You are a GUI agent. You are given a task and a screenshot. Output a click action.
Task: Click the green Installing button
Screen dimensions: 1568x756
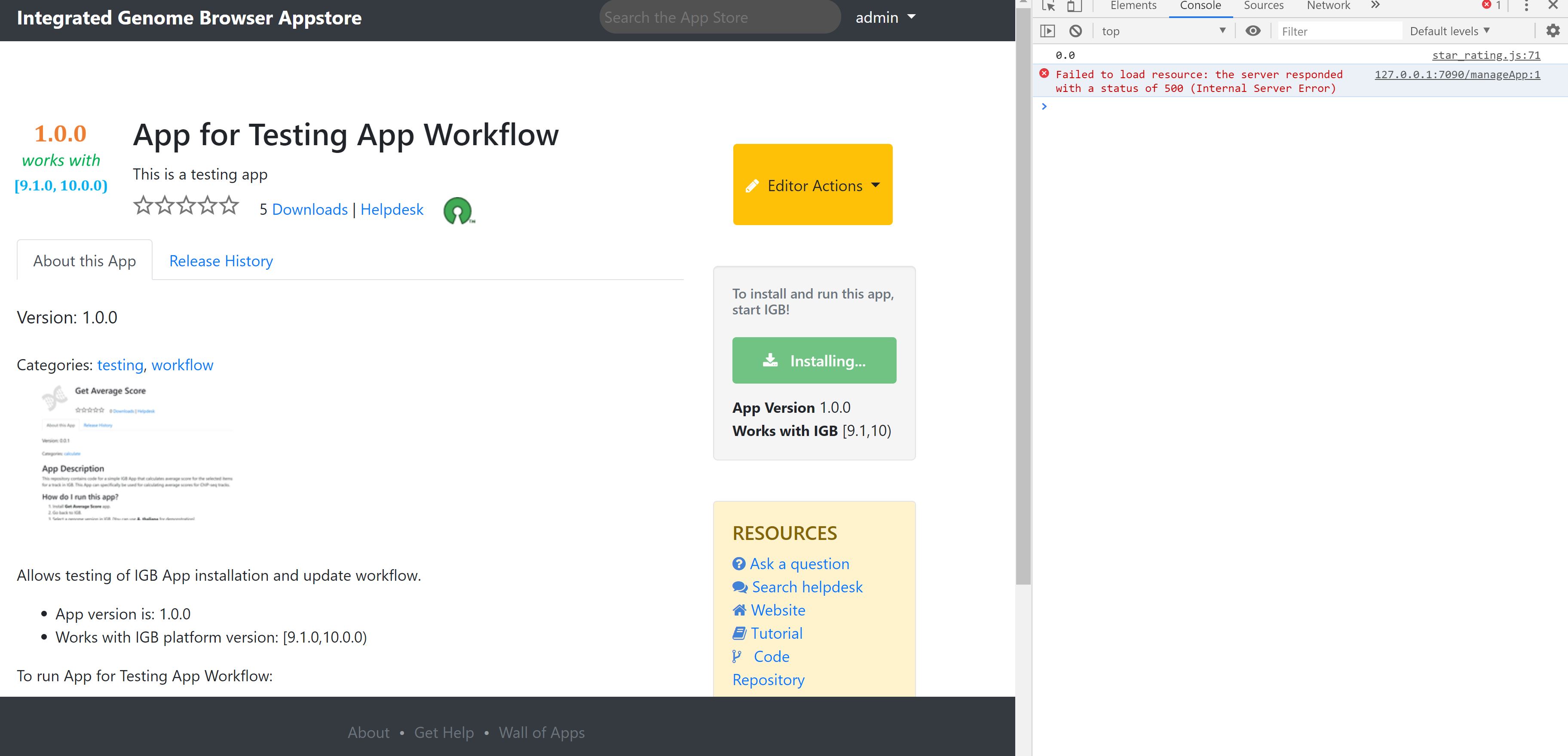(814, 361)
